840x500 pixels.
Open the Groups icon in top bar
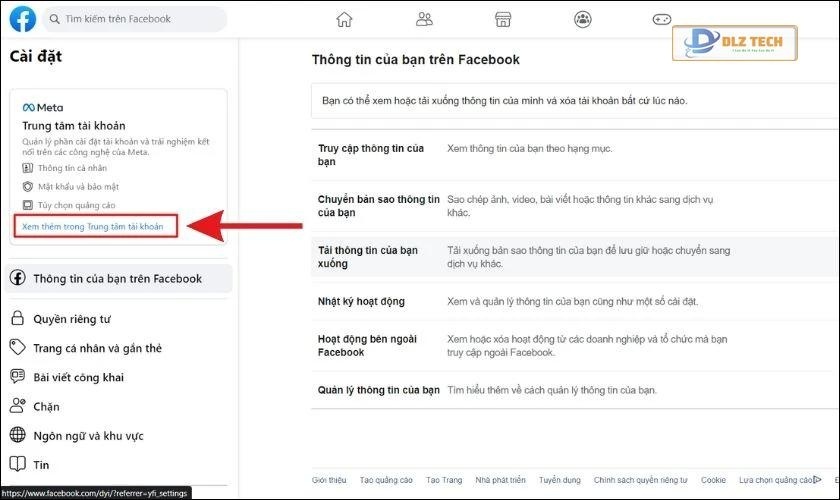583,19
